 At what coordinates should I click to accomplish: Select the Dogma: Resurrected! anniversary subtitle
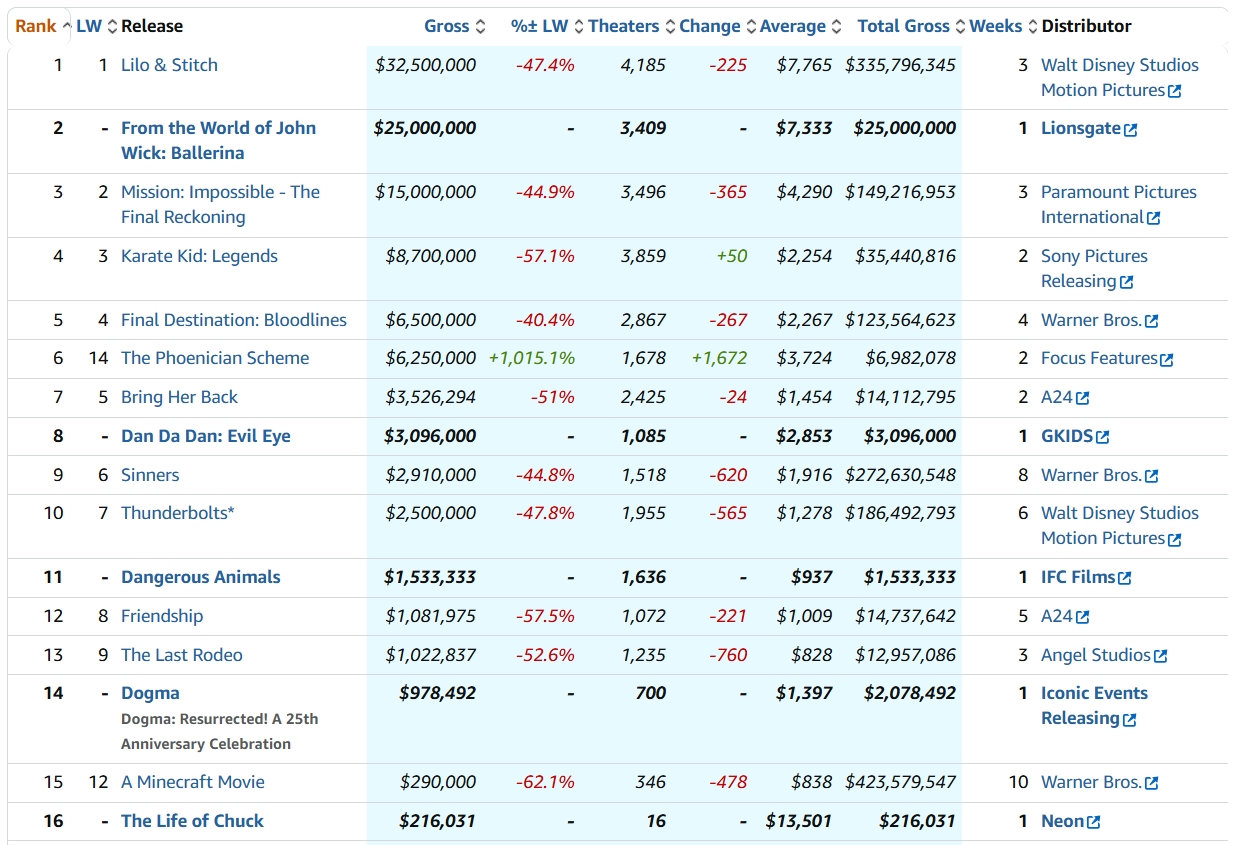pyautogui.click(x=220, y=731)
